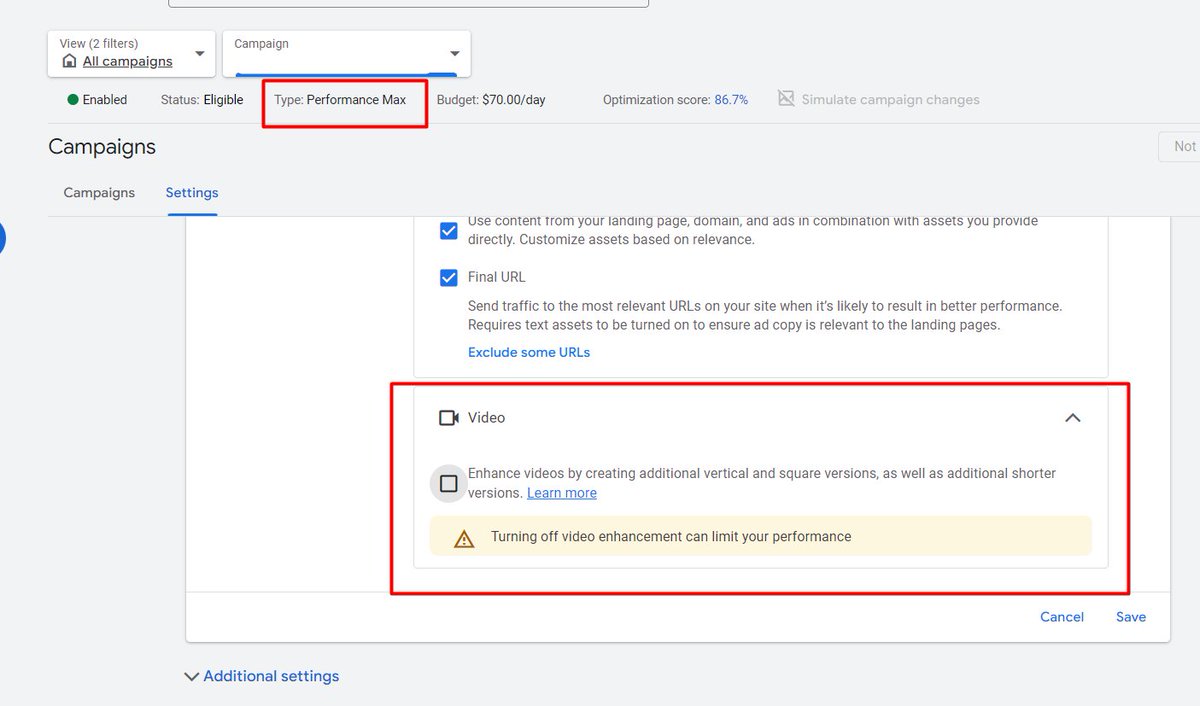Collapse the Video section chevron
This screenshot has width=1200, height=706.
(x=1072, y=418)
